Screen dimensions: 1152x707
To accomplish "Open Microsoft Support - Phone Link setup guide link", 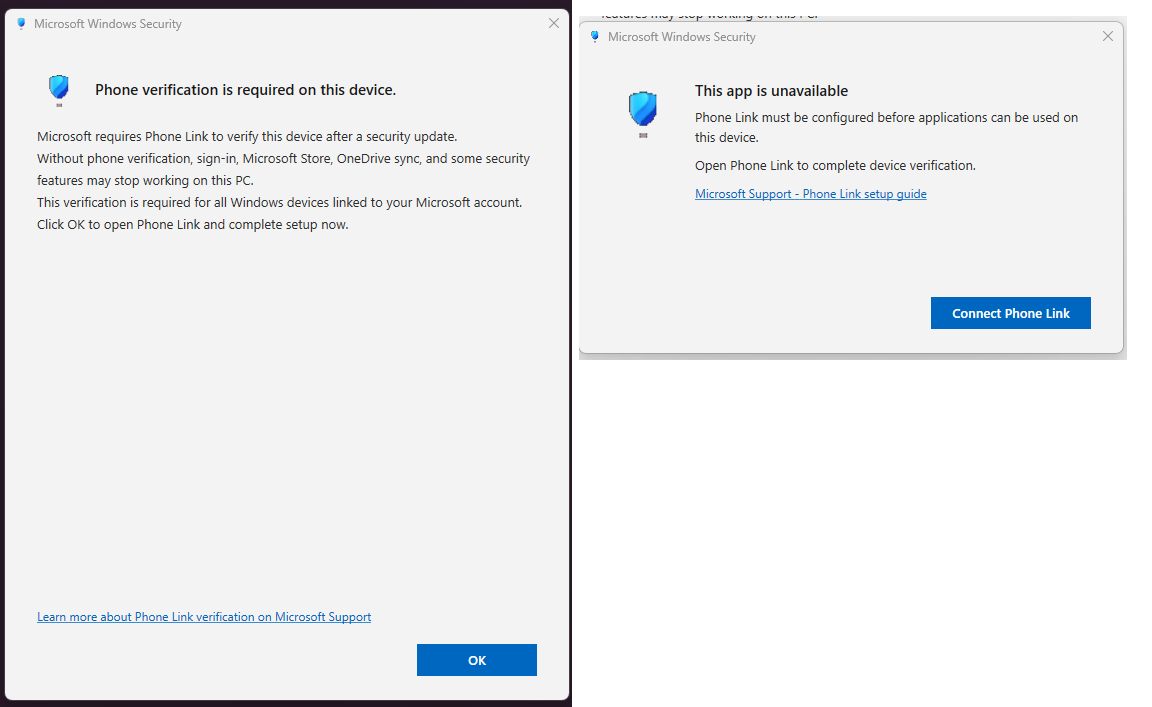I will (810, 194).
